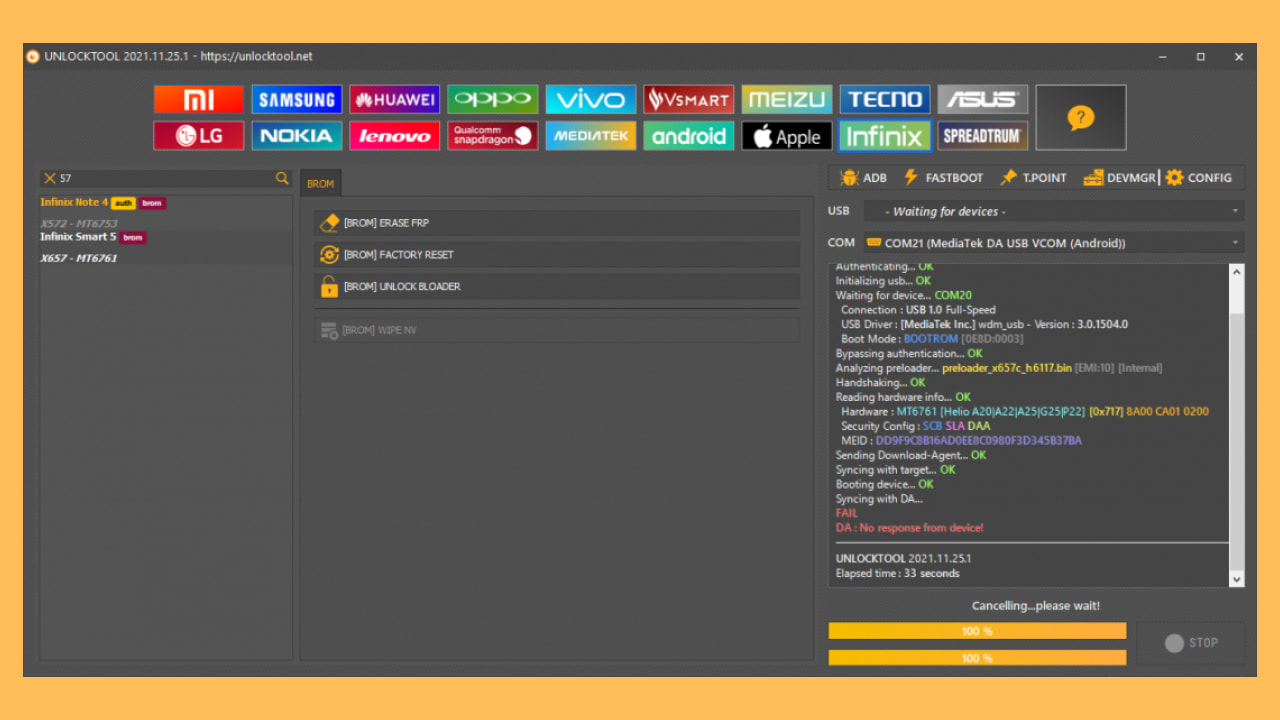This screenshot has width=1280, height=720.
Task: Open the OPPO brand section
Action: coord(492,99)
